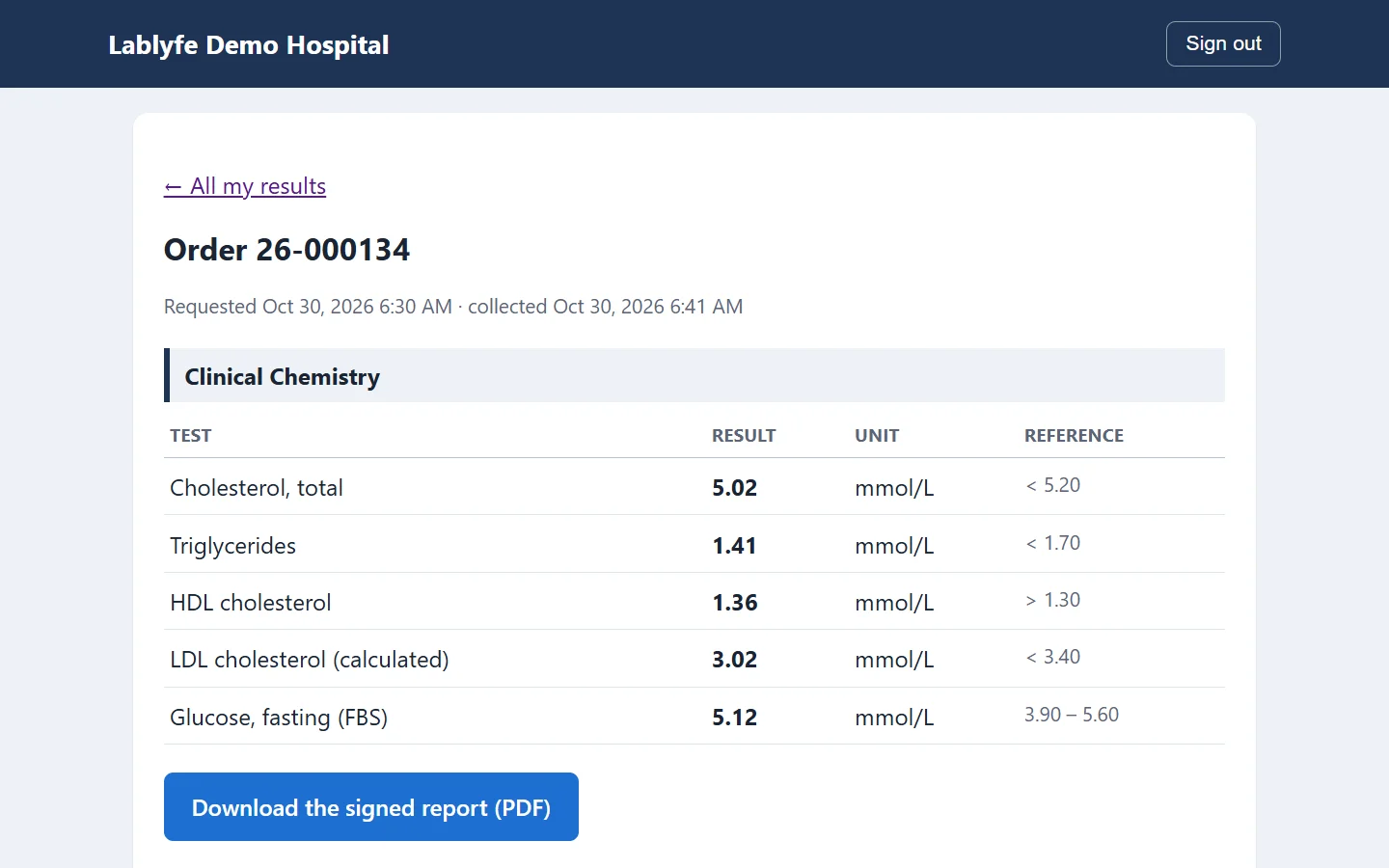Click the 5.02 total cholesterol result

pyautogui.click(x=735, y=488)
